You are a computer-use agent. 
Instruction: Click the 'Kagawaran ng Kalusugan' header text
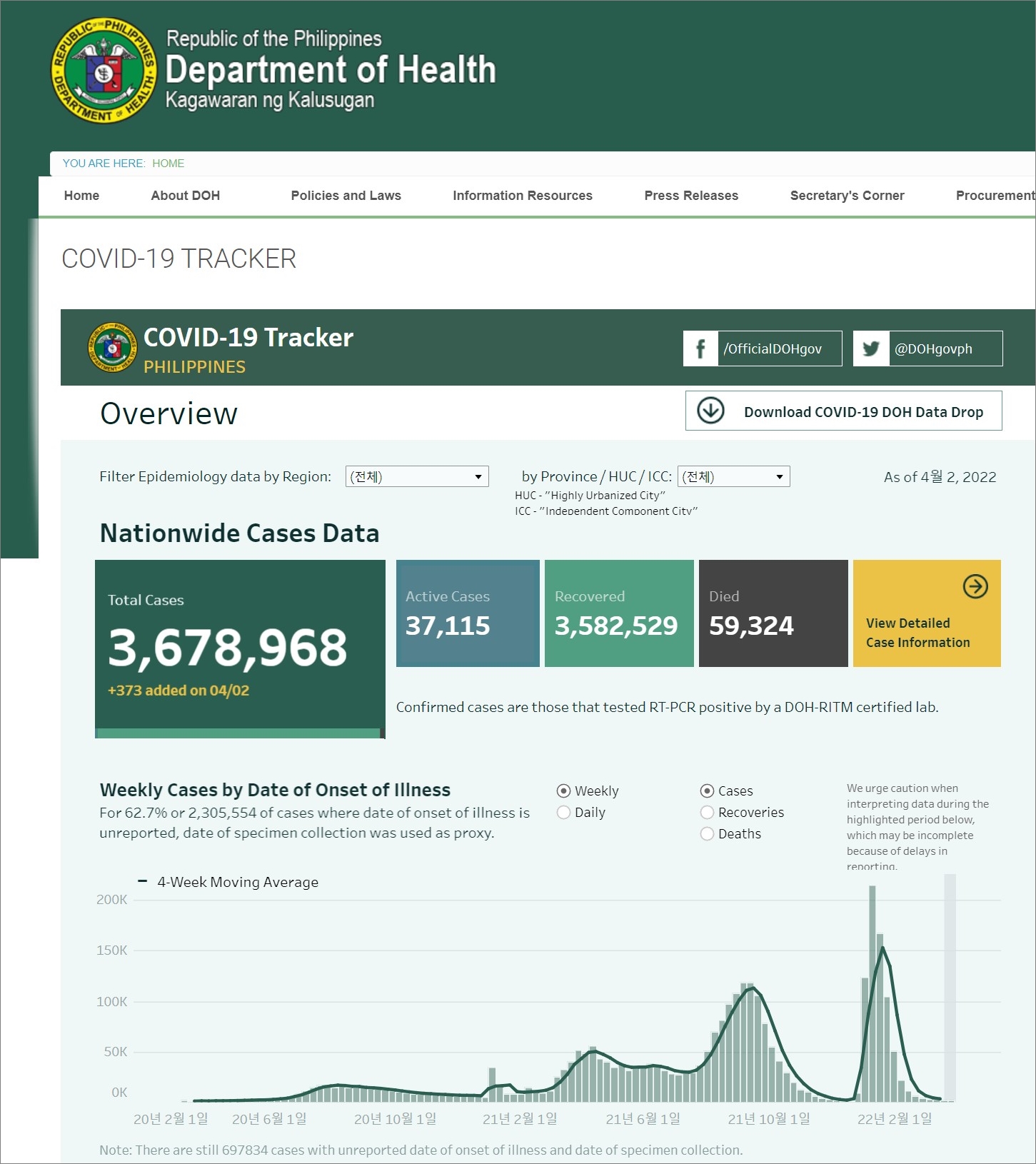click(270, 100)
